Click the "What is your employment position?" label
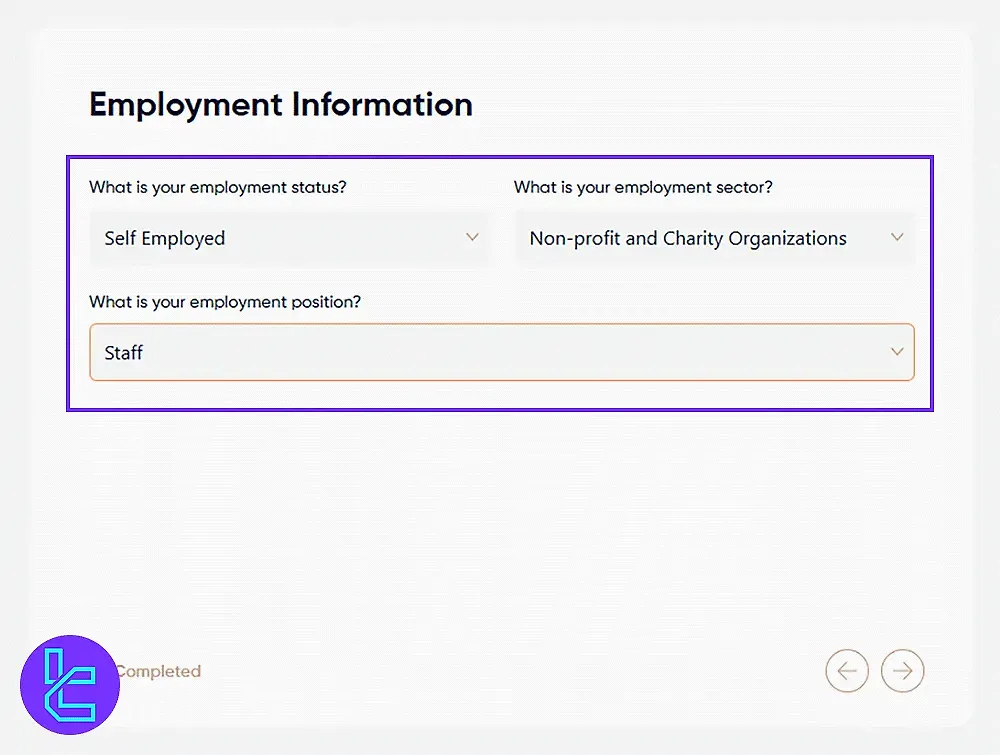Viewport: 1000px width, 755px height. tap(225, 301)
